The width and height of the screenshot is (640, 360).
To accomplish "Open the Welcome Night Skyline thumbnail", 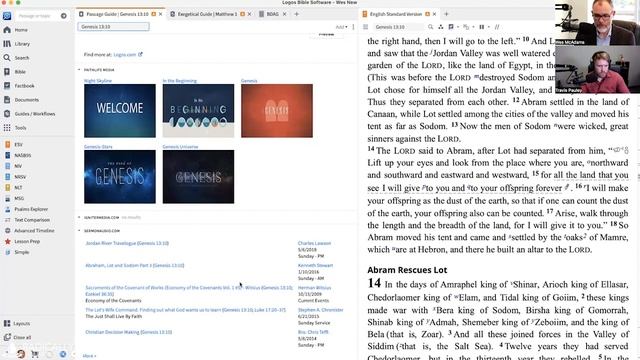I will coord(120,111).
